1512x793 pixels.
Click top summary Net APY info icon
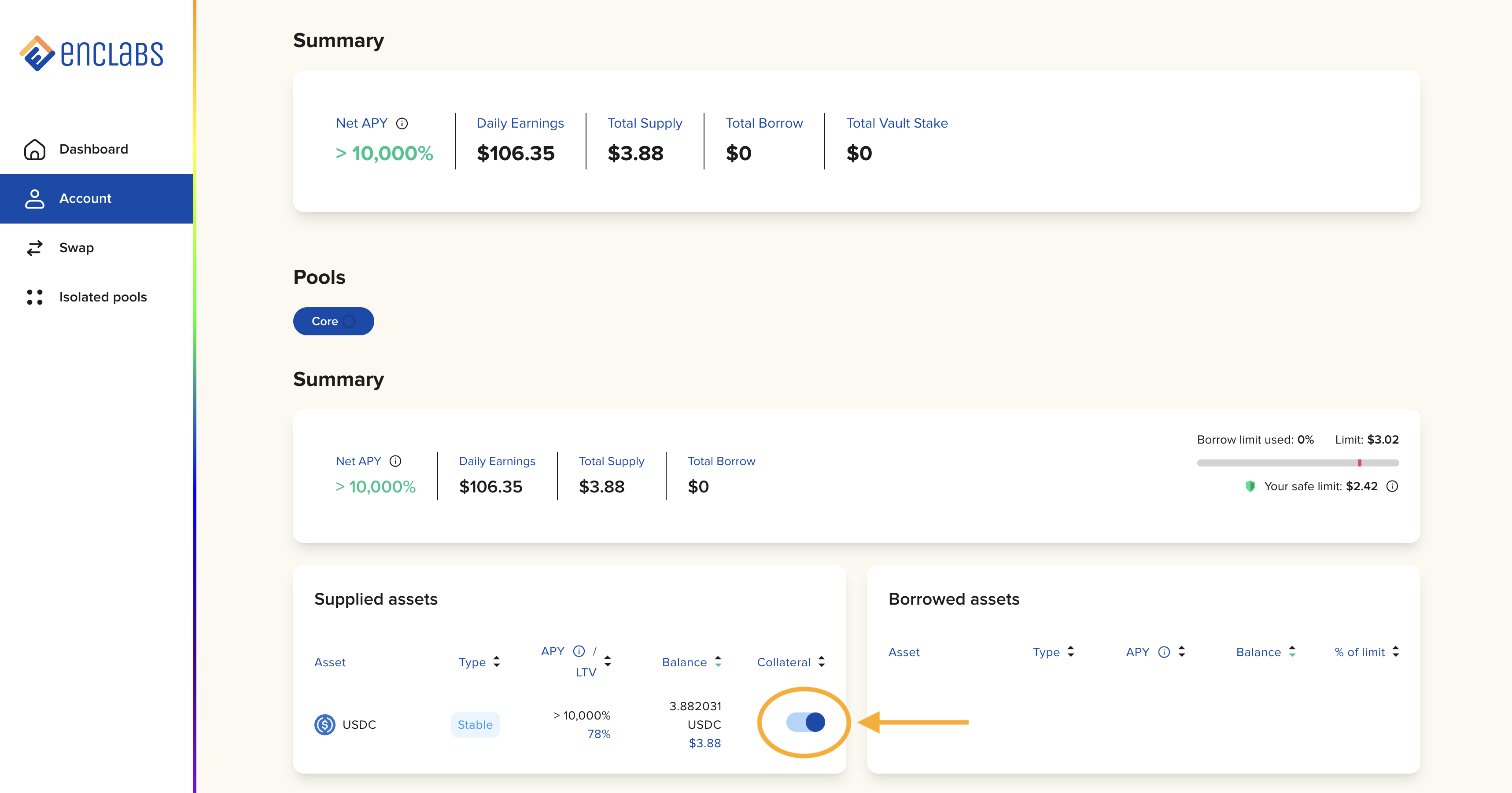point(402,124)
